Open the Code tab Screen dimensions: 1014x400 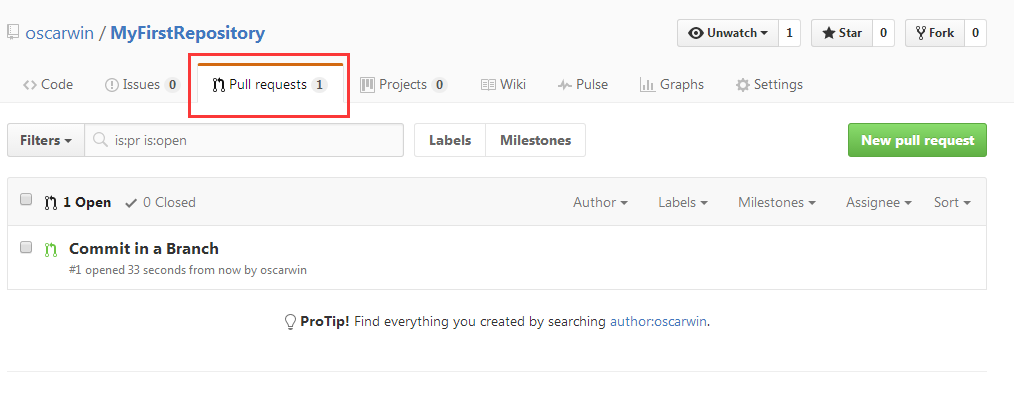48,85
